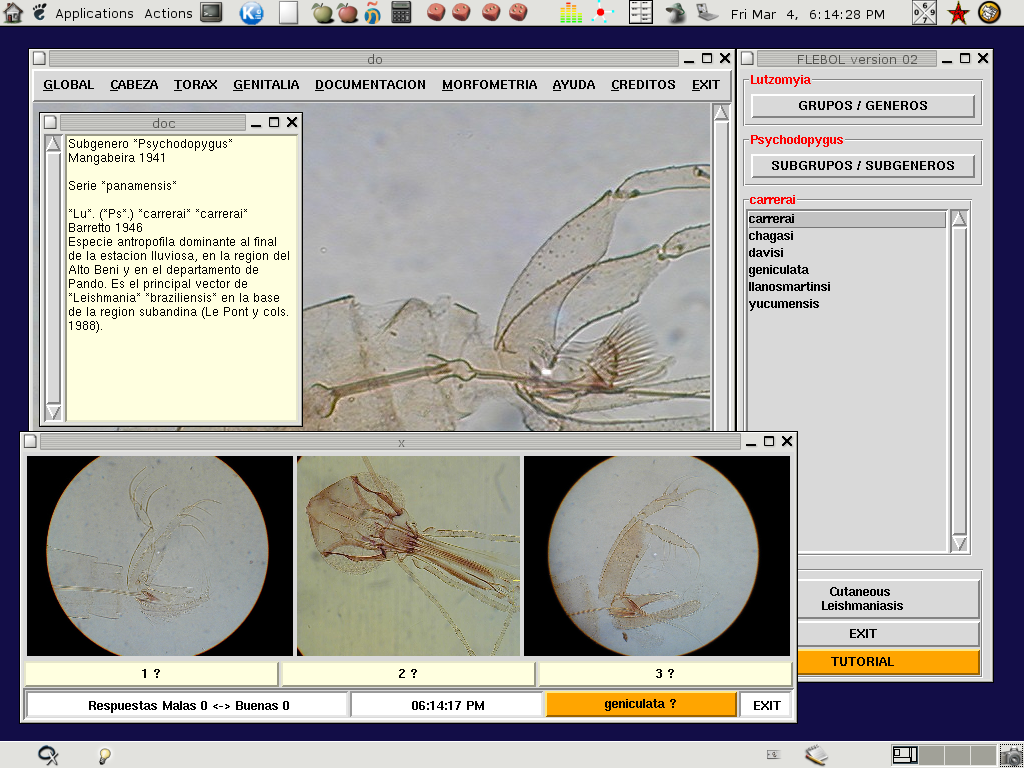Click the lightbulb icon in bottom panel

point(103,756)
